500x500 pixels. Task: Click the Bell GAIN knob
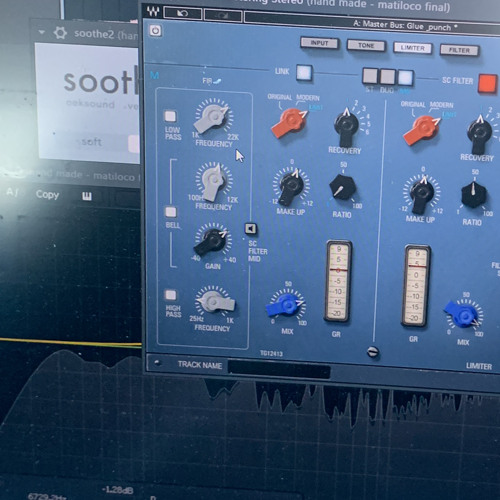213,240
